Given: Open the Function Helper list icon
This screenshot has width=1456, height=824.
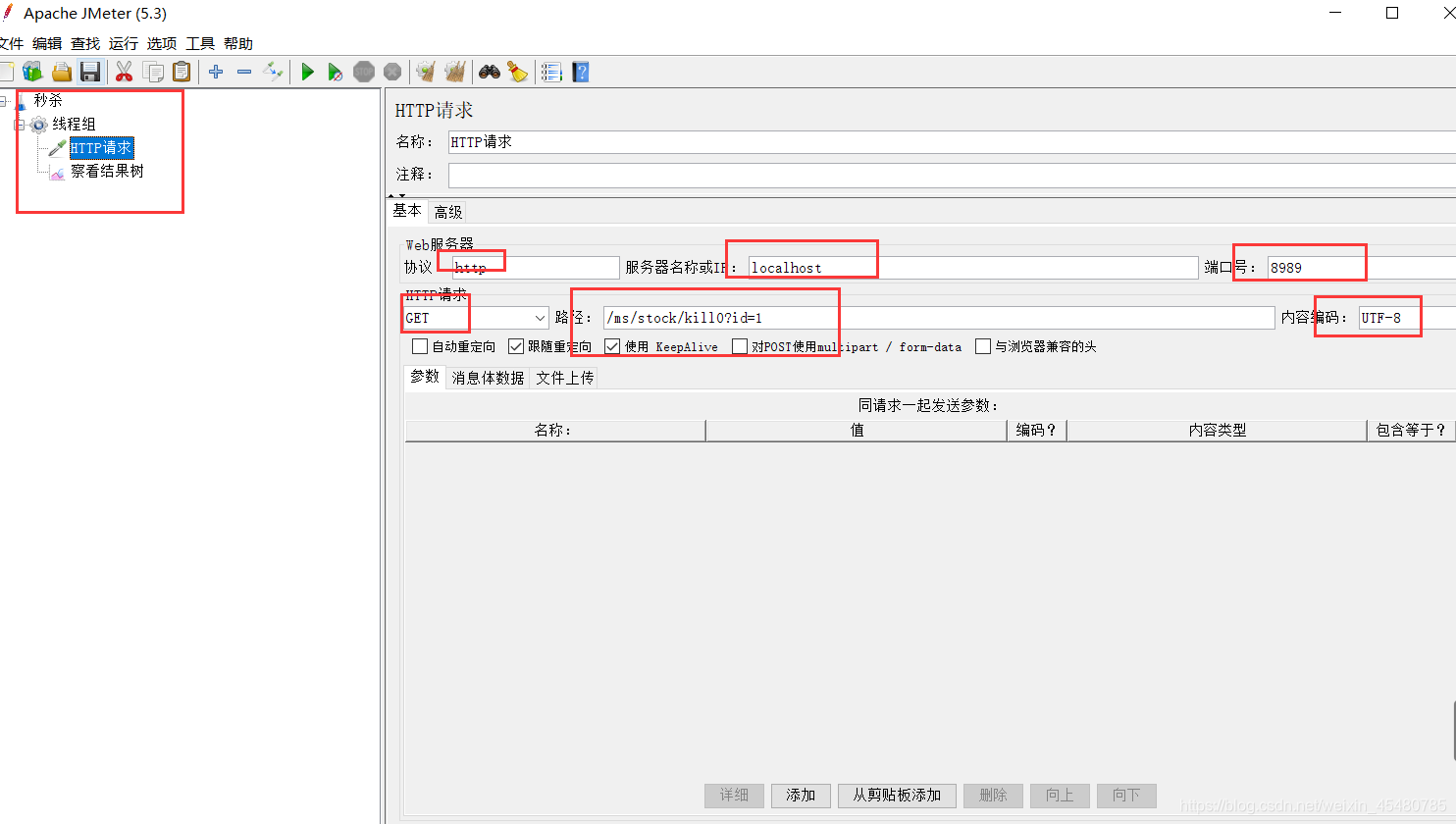Looking at the screenshot, I should click(x=551, y=72).
